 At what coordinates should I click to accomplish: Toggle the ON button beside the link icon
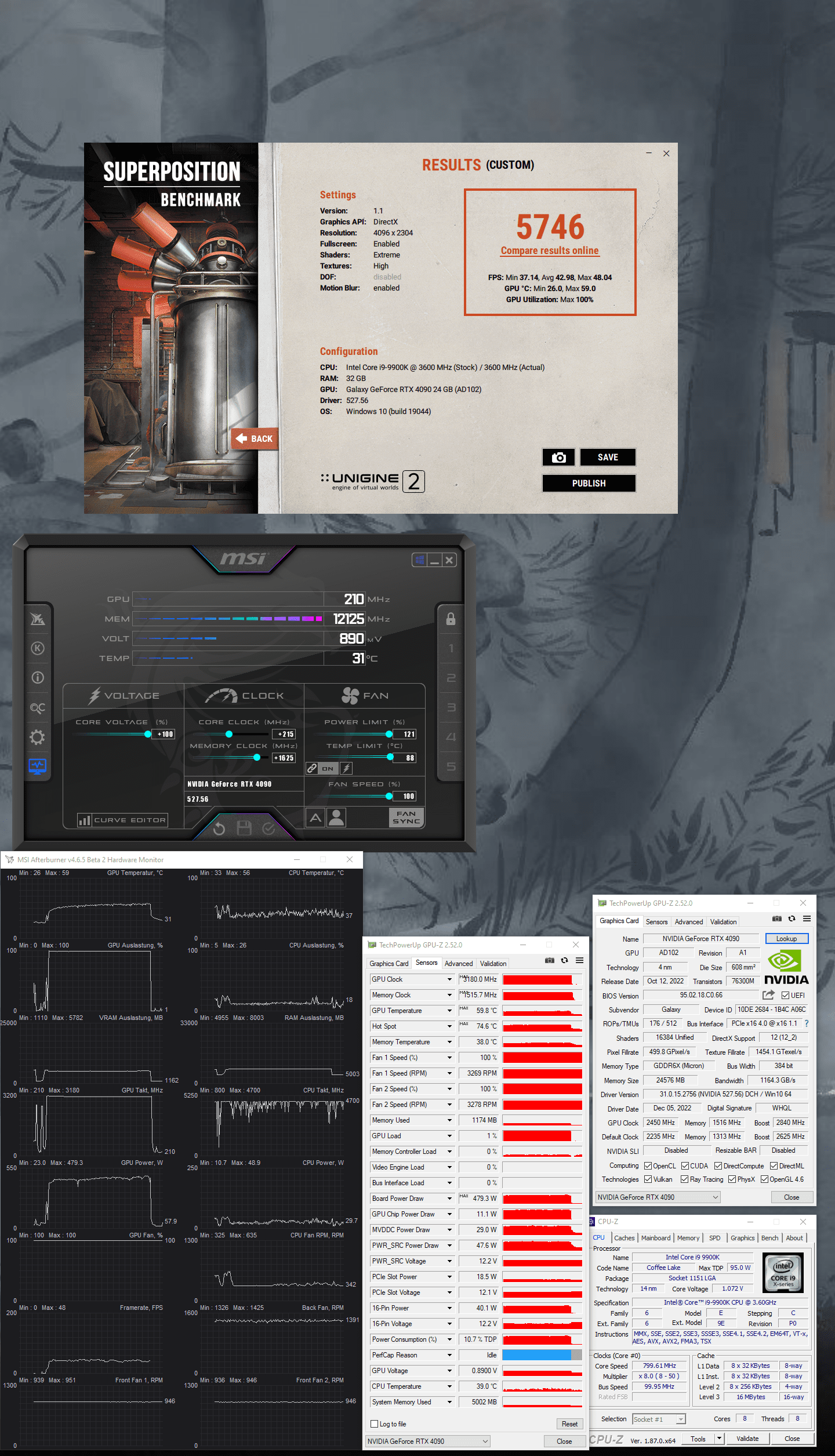point(328,768)
